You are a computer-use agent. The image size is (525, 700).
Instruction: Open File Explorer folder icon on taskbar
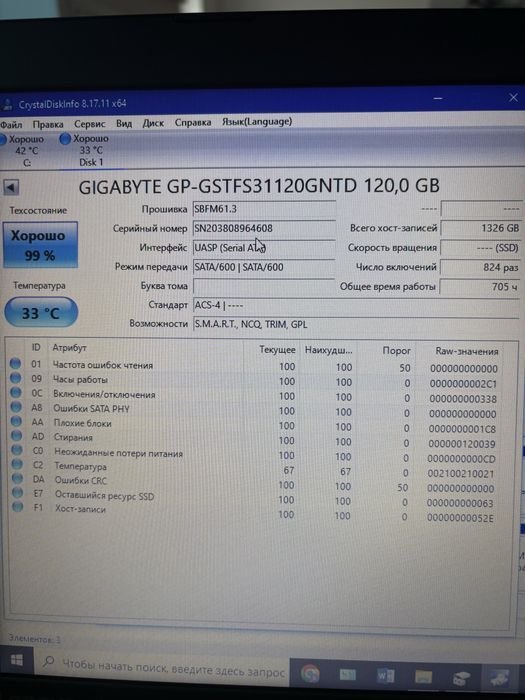click(423, 677)
